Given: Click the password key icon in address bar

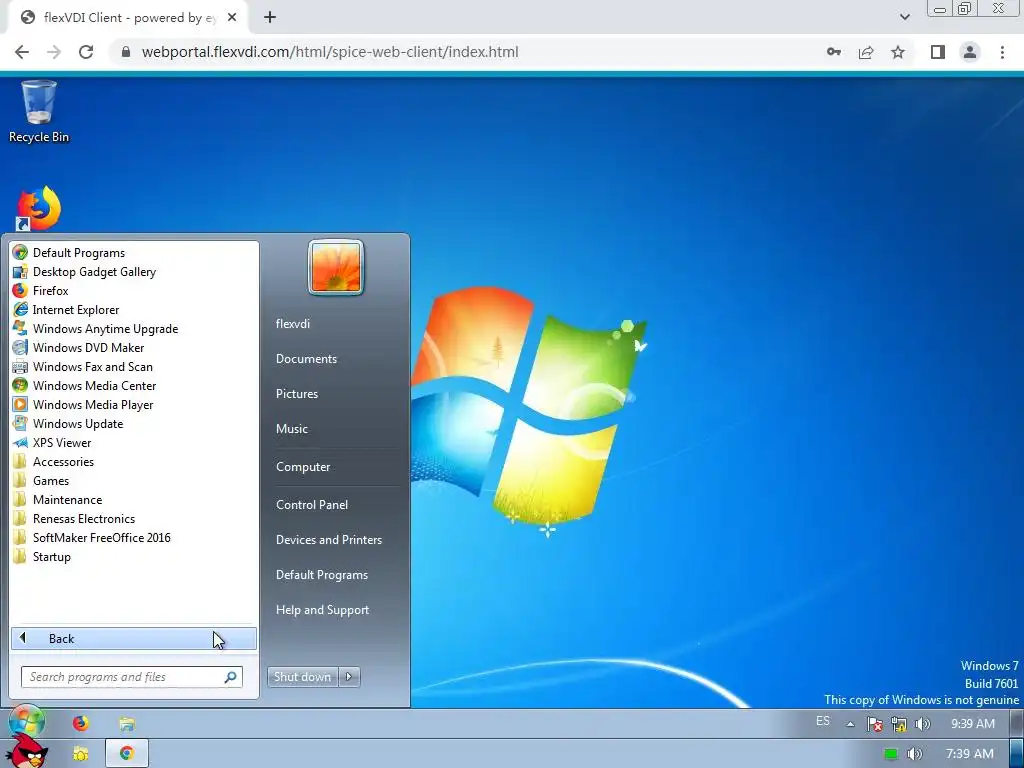Looking at the screenshot, I should pos(834,52).
